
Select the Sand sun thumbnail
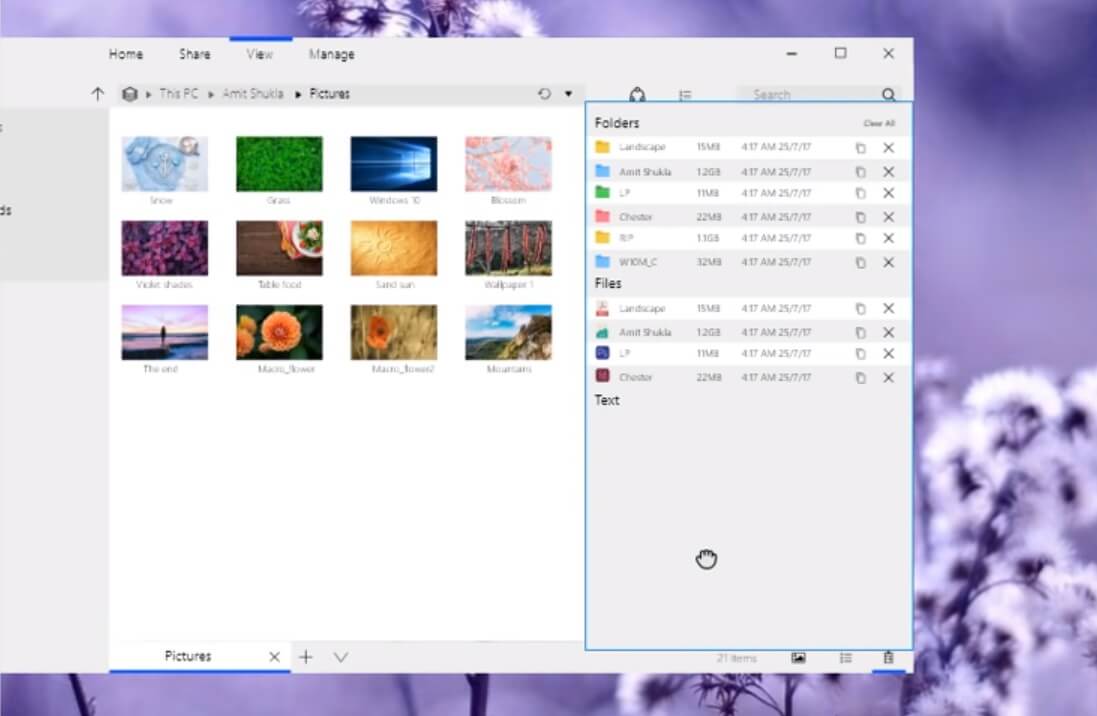[x=394, y=248]
